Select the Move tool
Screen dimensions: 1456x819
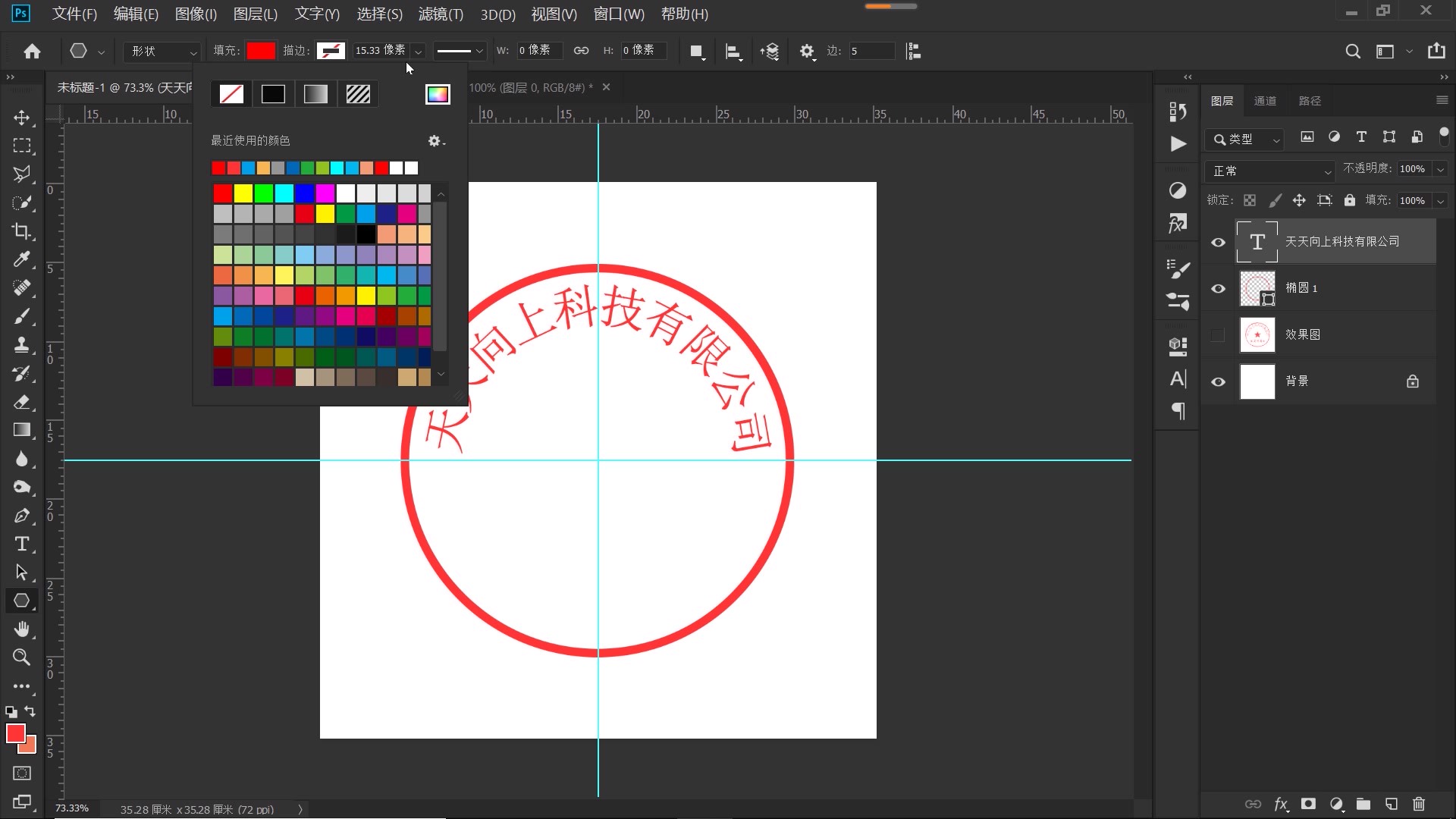click(x=22, y=118)
